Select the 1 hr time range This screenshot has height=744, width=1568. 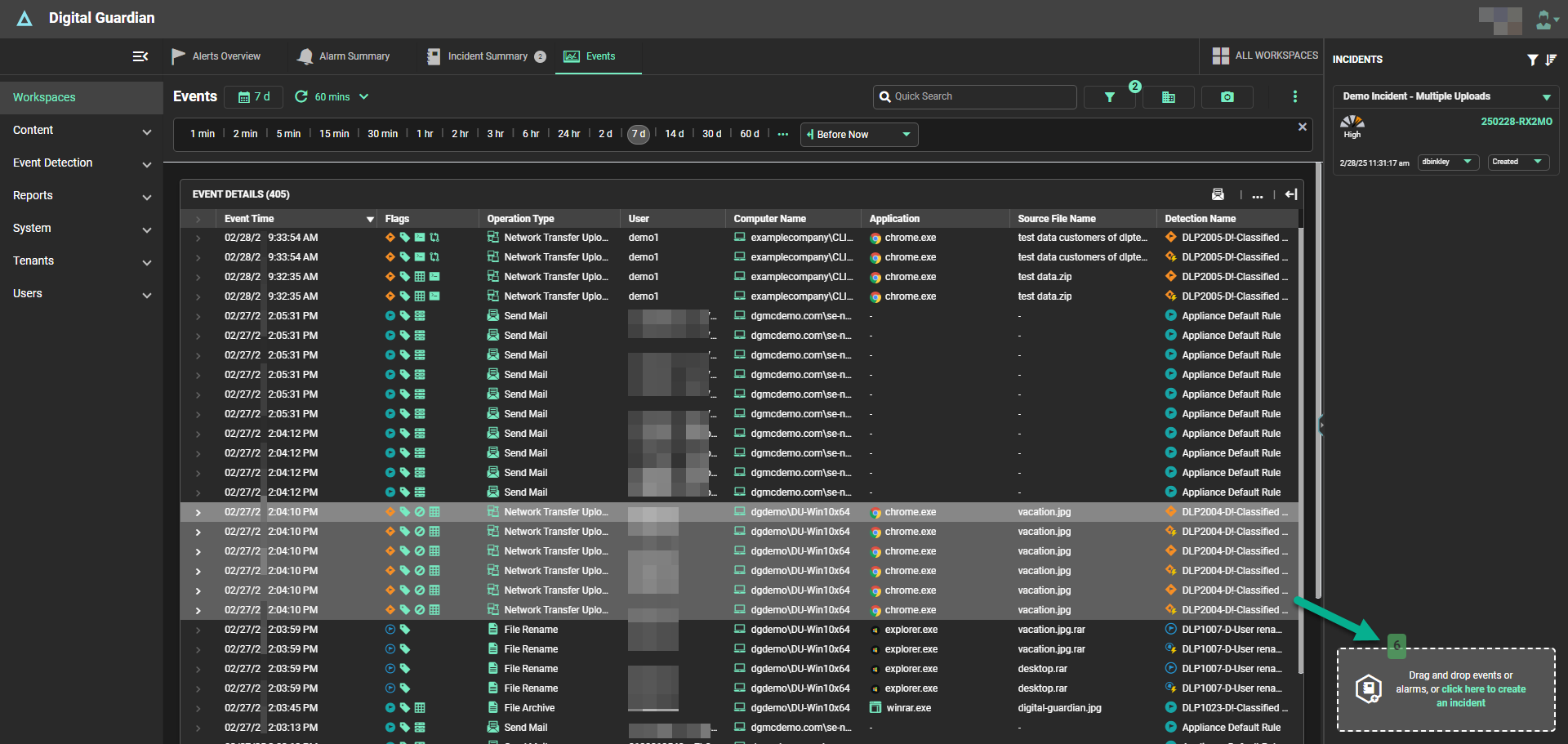425,134
